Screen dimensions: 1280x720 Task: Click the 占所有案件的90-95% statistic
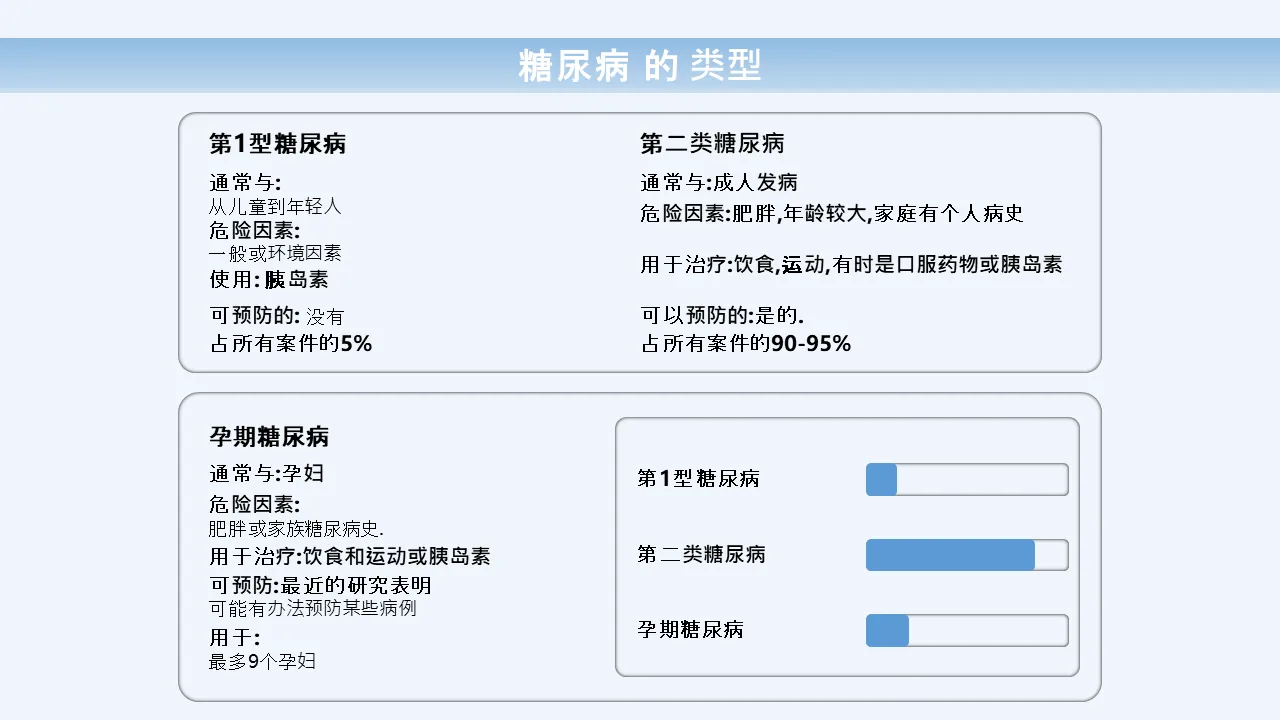click(746, 344)
